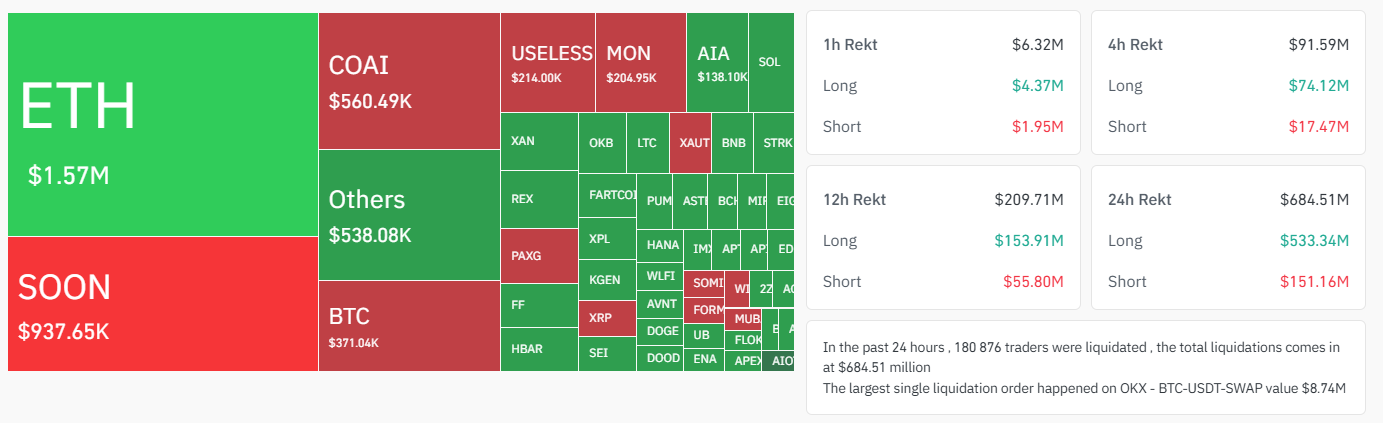Click the 4h Rekt summary card
The width and height of the screenshot is (1383, 423).
[1227, 83]
